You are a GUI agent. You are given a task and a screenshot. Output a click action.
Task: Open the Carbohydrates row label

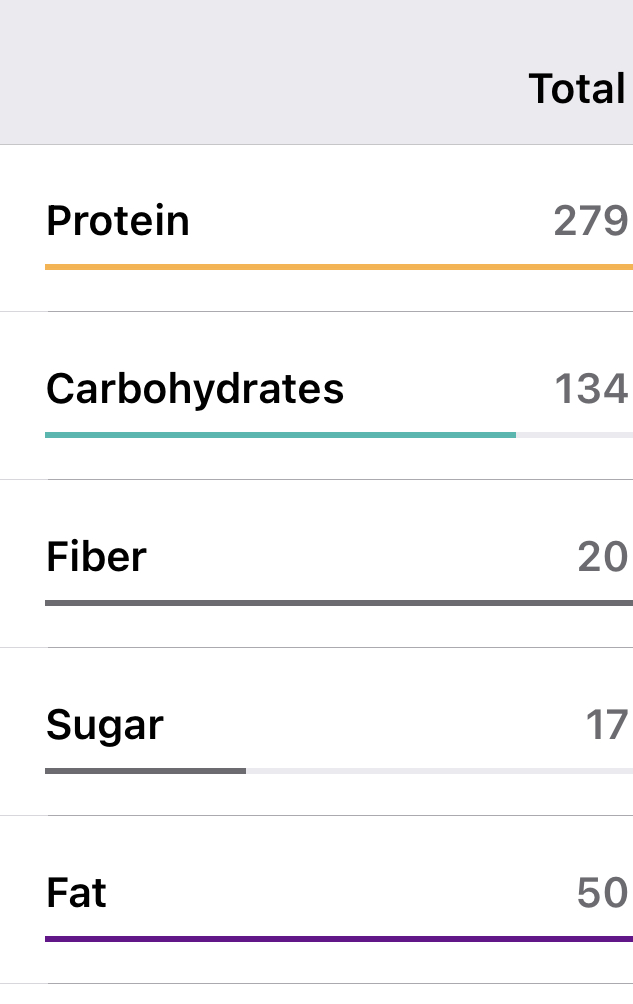coord(195,389)
